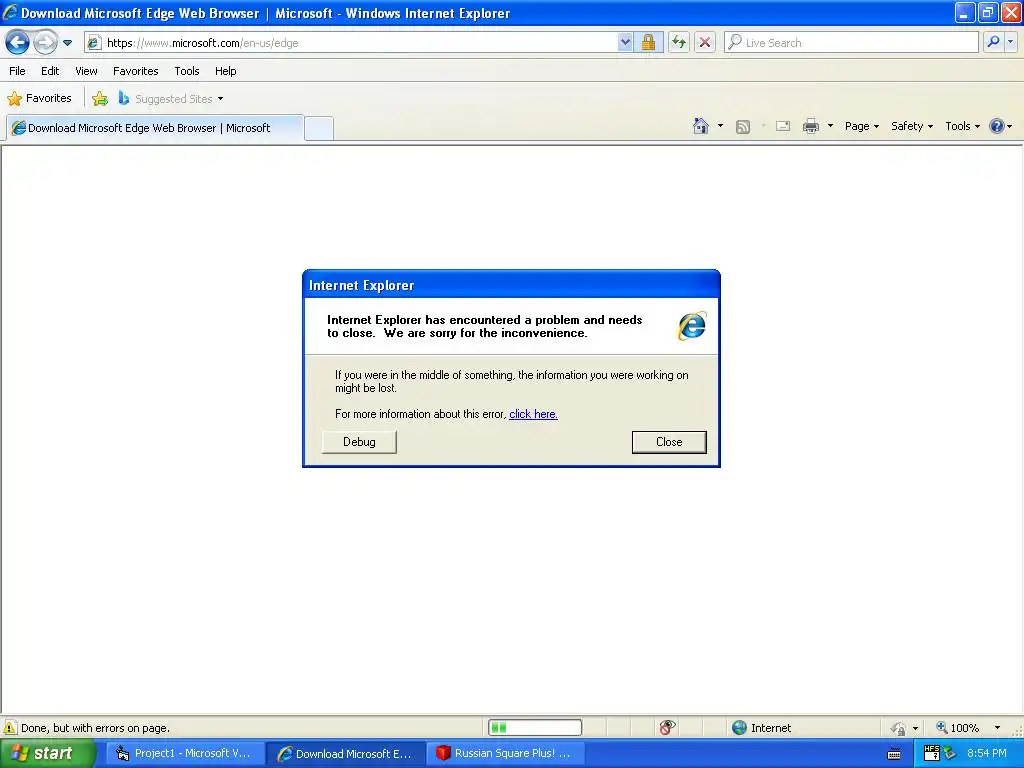Open the File menu

click(x=18, y=71)
